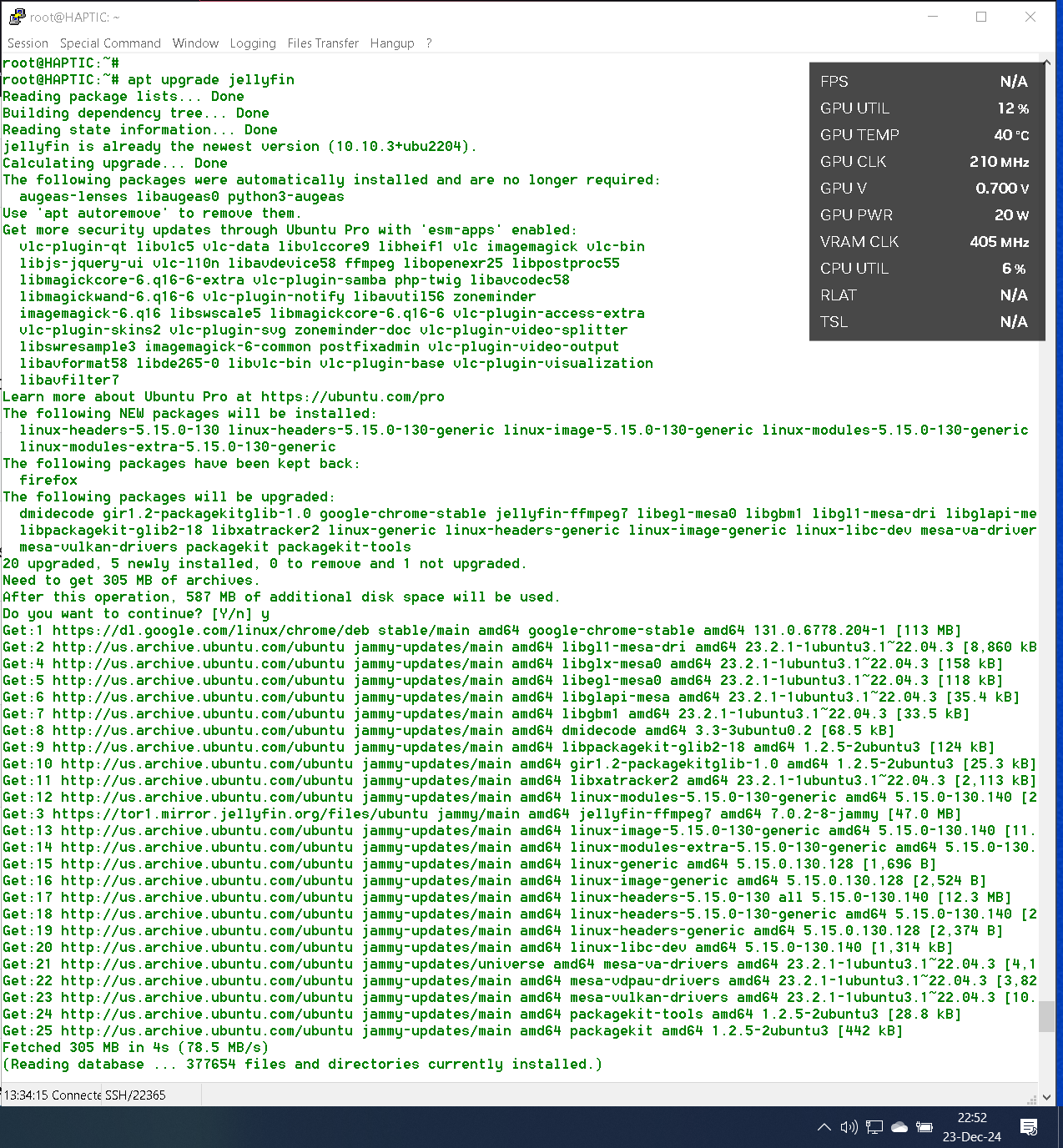
Task: Click the 'Calculating upgrade... Done' line
Action: pyautogui.click(x=115, y=164)
